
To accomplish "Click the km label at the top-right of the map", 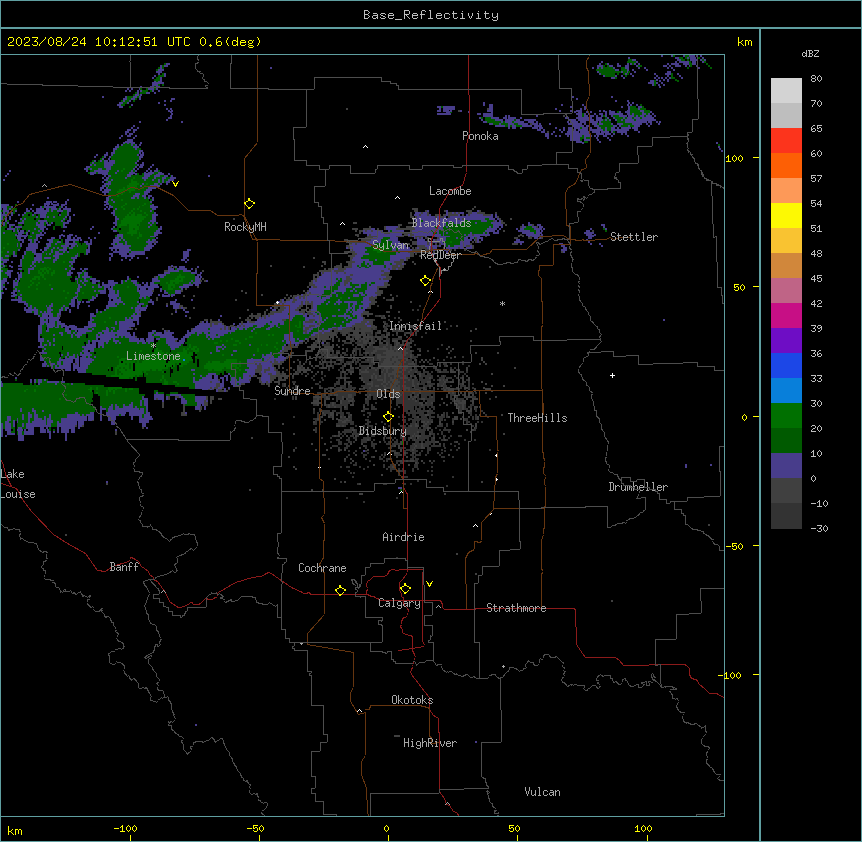I will click(744, 42).
